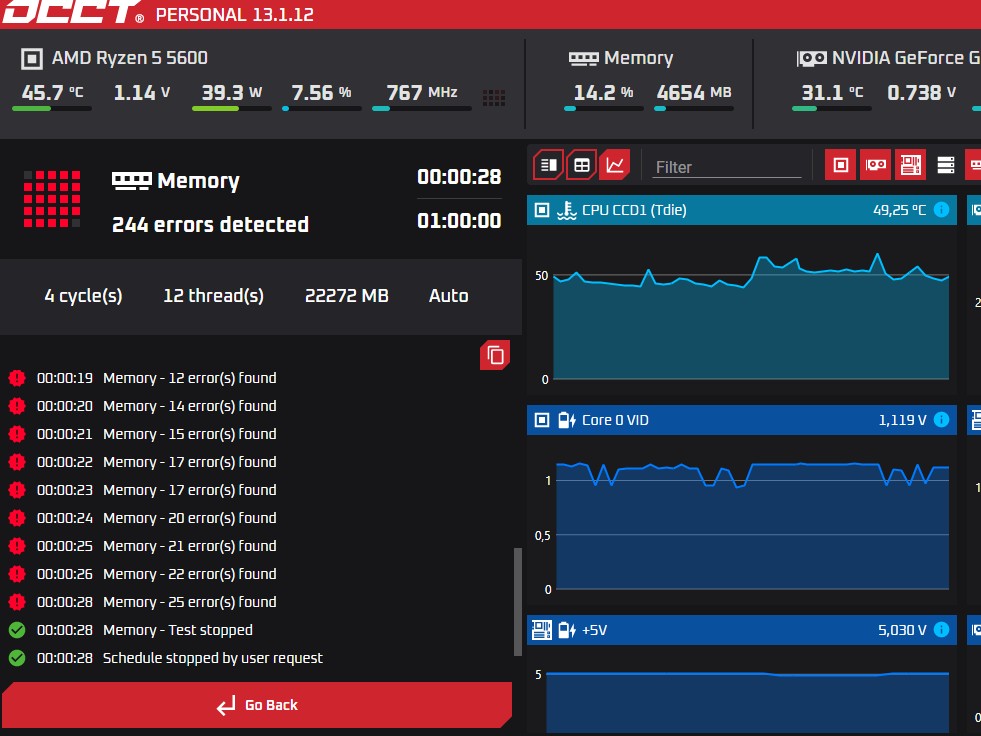Click the motherboard icon in +5V header
The image size is (981, 736).
(x=542, y=630)
